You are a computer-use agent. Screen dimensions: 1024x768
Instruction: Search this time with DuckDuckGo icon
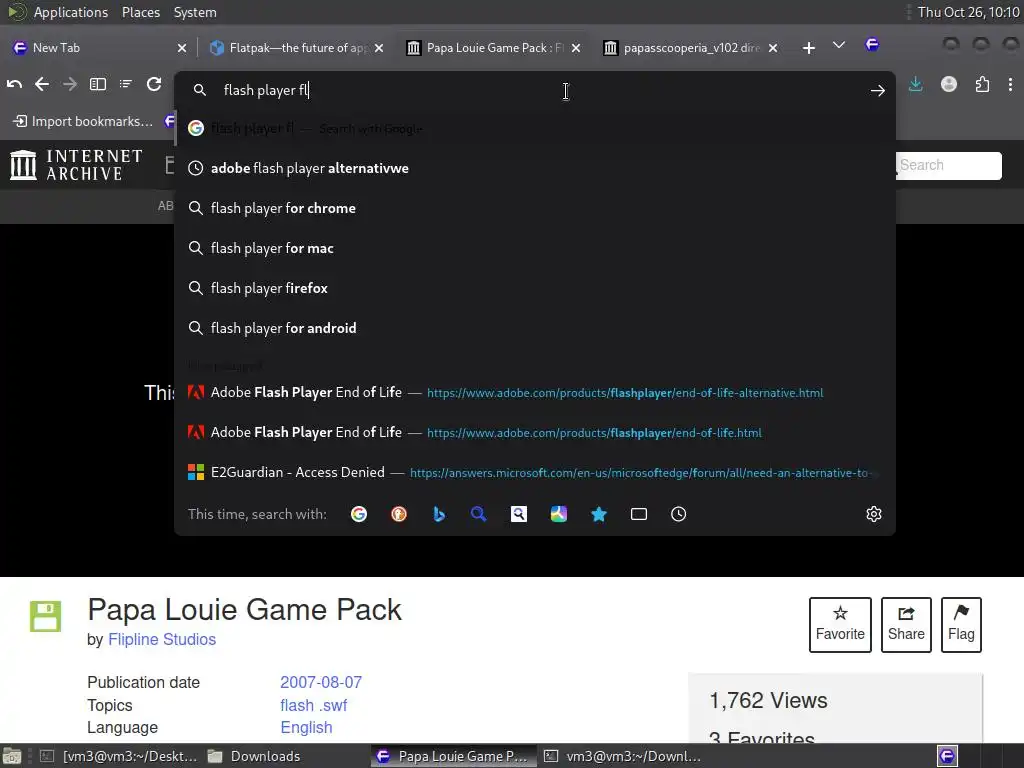click(398, 514)
